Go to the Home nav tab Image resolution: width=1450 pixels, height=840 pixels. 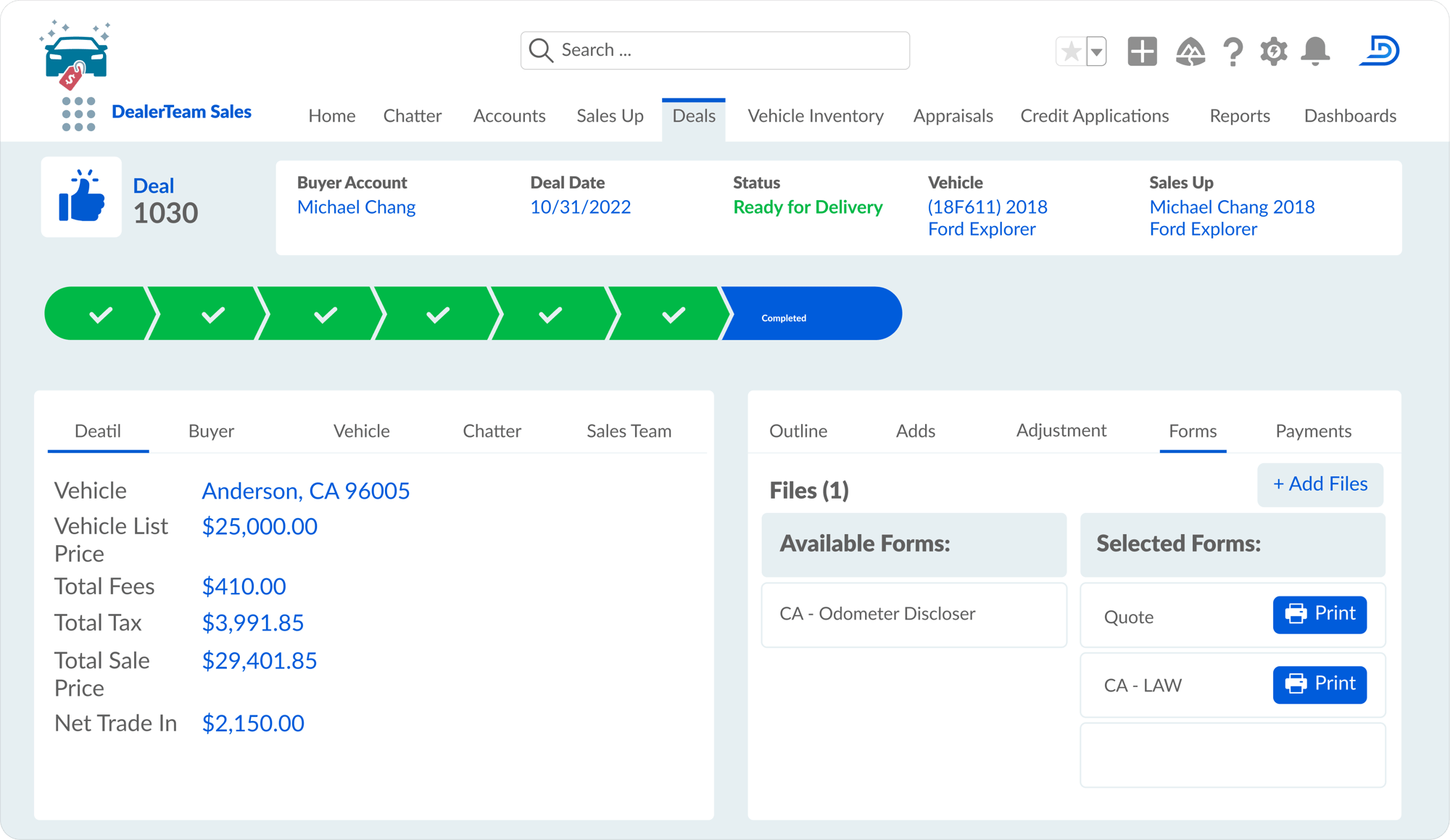[332, 116]
